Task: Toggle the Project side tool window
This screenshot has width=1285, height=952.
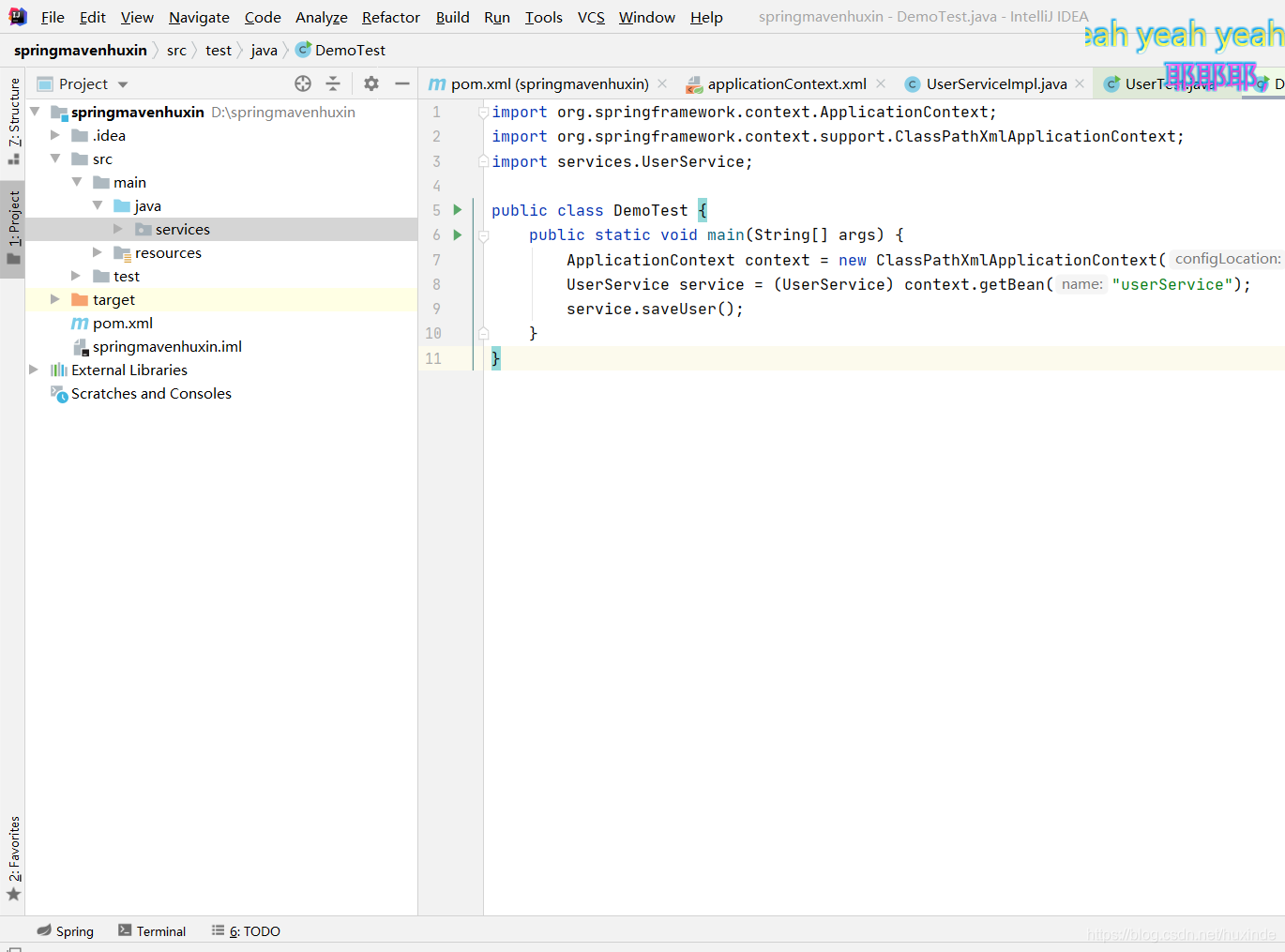Action: point(13,228)
